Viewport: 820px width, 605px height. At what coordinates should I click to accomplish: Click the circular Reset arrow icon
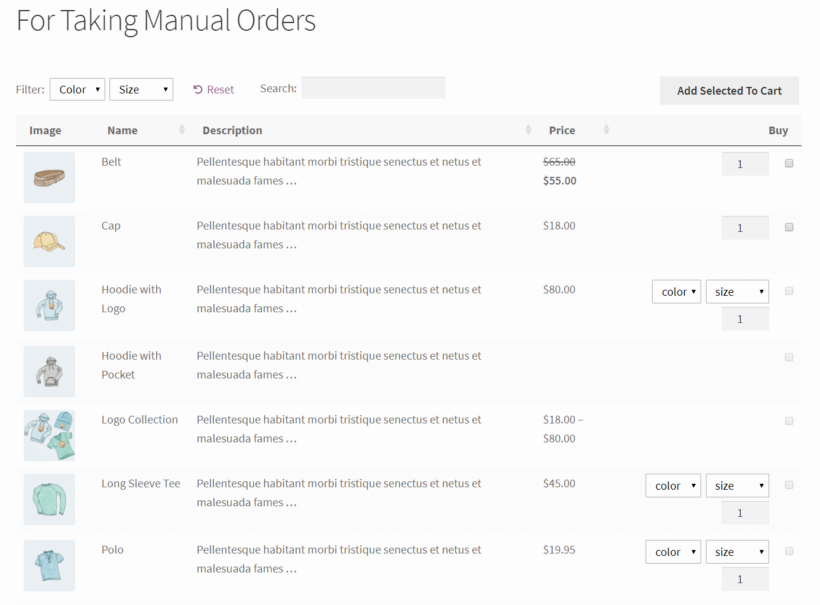(x=196, y=89)
